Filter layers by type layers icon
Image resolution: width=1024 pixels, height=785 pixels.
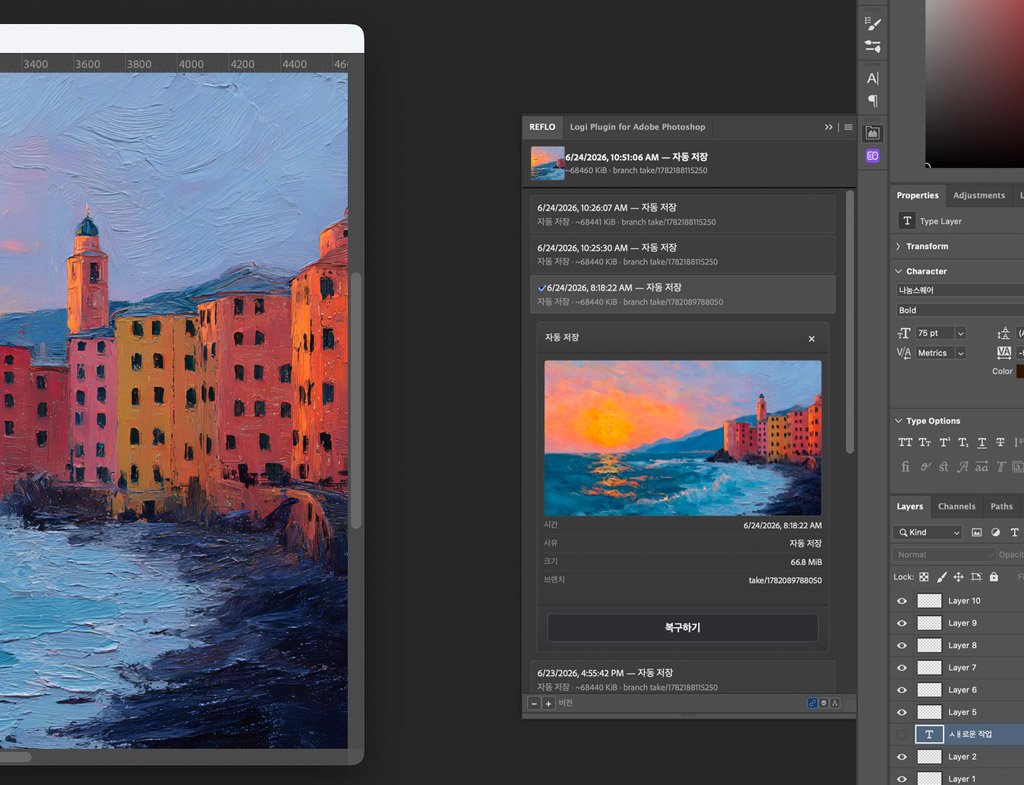[1014, 532]
